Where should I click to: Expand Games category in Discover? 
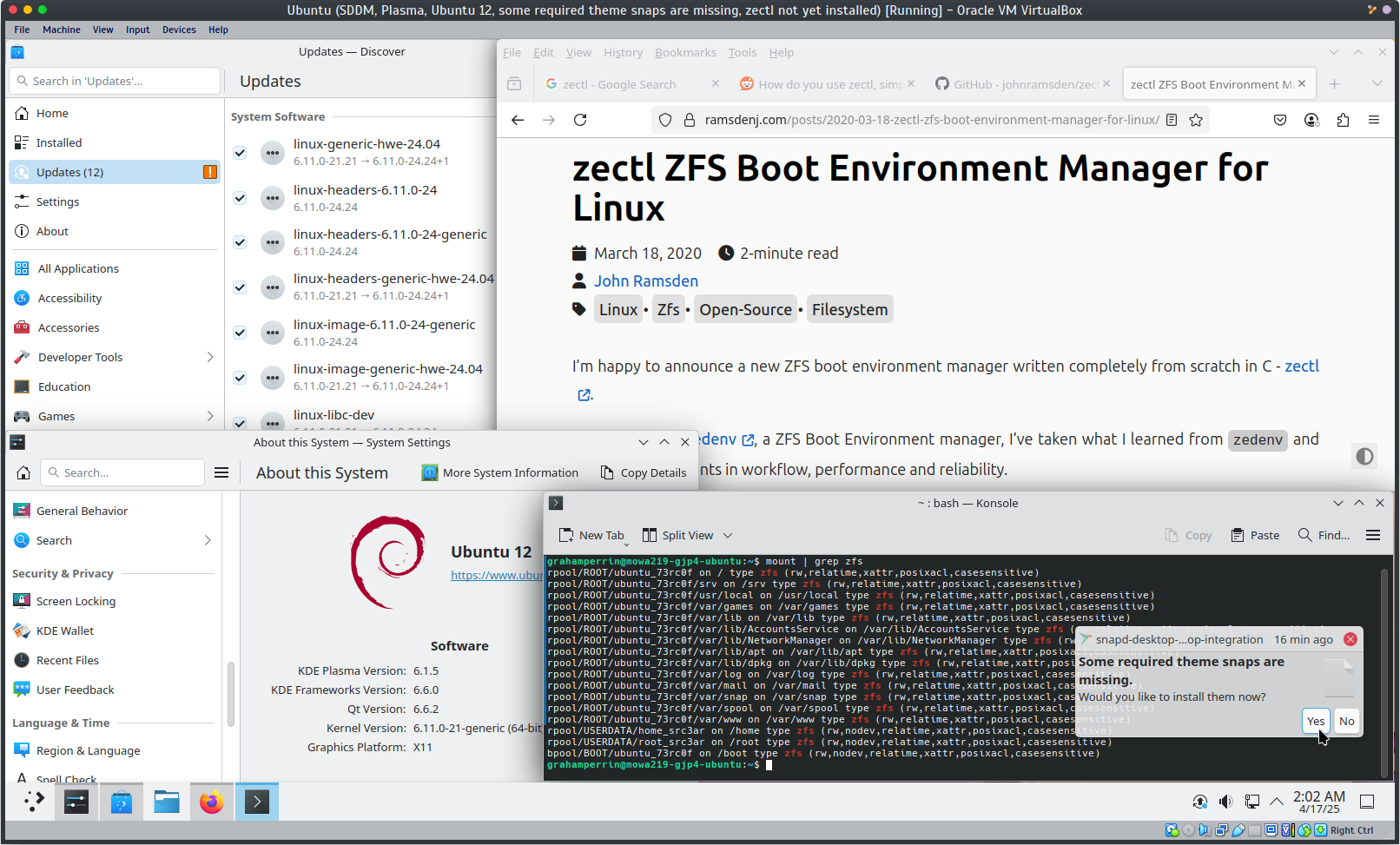pos(209,416)
